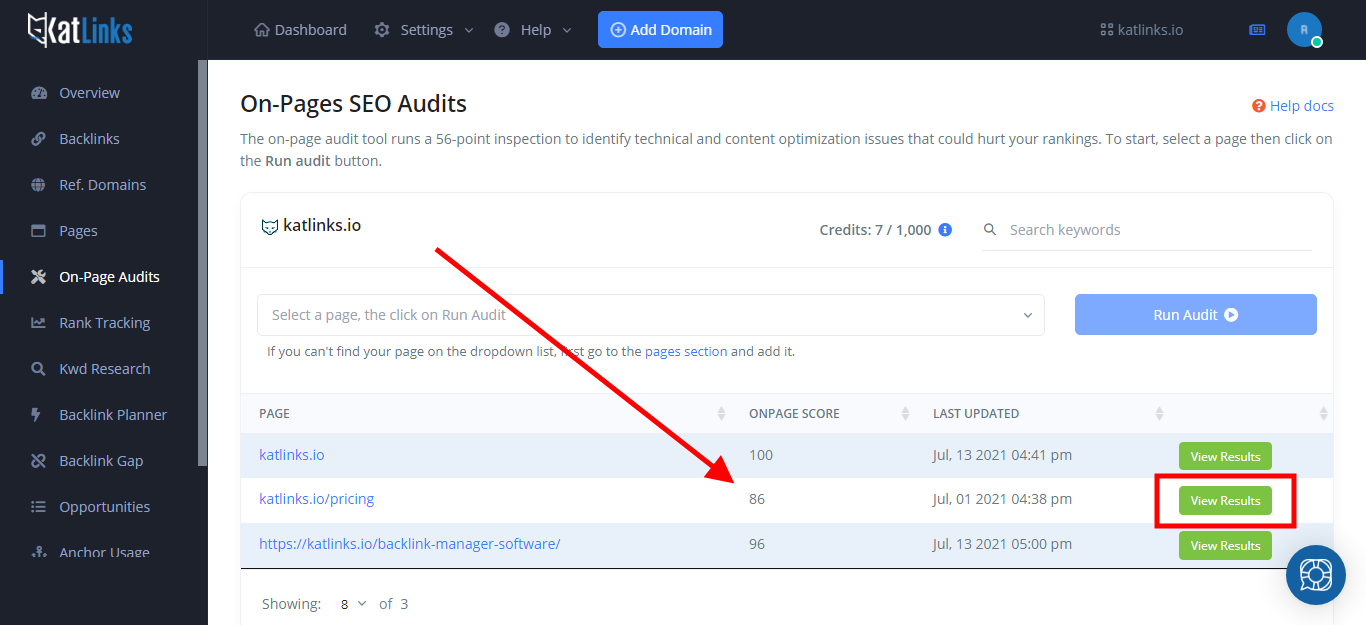Screen dimensions: 1366x625
Task: Click the Opportunities list icon
Action: pyautogui.click(x=39, y=507)
